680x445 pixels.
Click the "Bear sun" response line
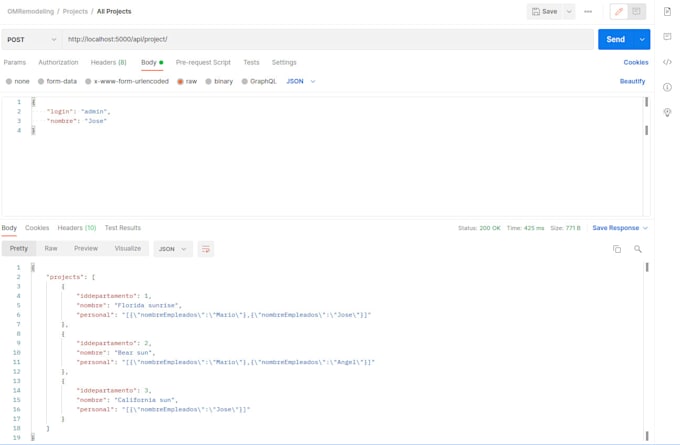point(115,353)
